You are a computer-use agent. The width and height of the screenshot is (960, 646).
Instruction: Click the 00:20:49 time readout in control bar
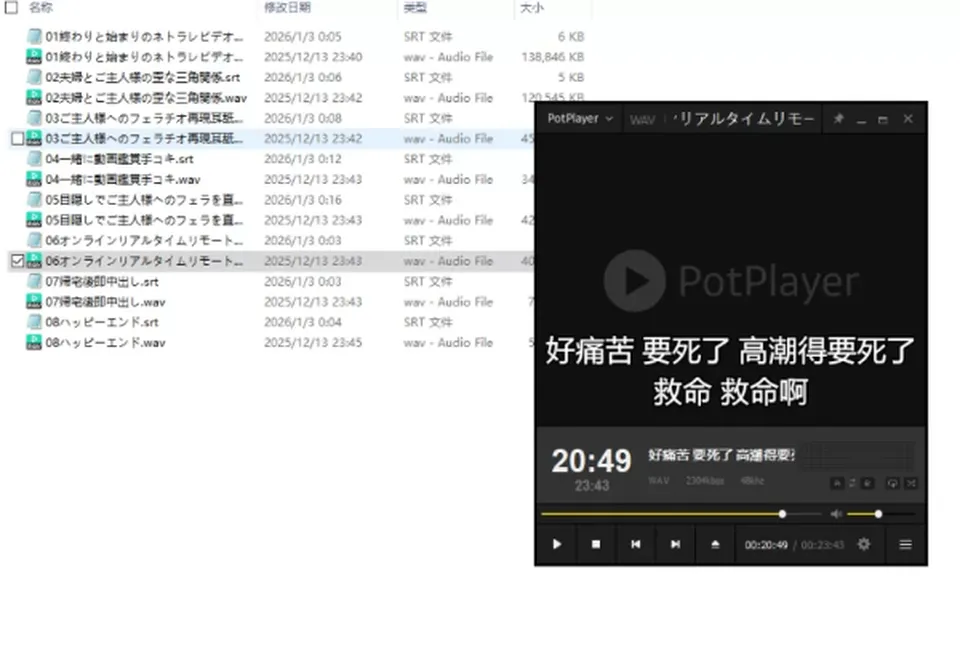pyautogui.click(x=766, y=545)
